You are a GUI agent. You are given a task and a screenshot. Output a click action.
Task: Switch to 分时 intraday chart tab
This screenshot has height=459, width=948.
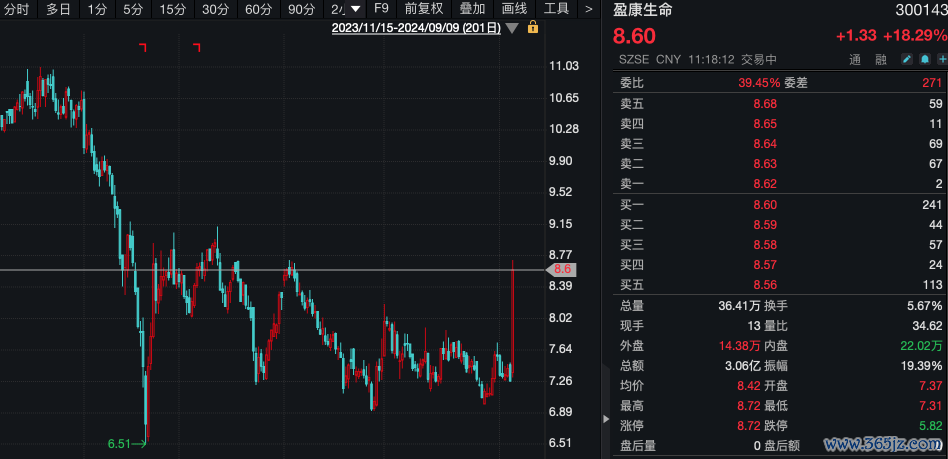click(16, 9)
